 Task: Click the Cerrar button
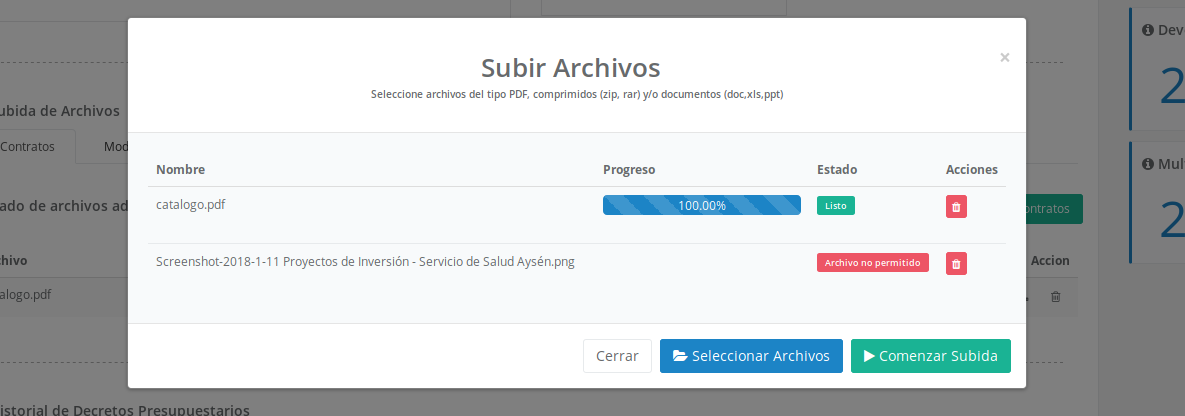(617, 356)
